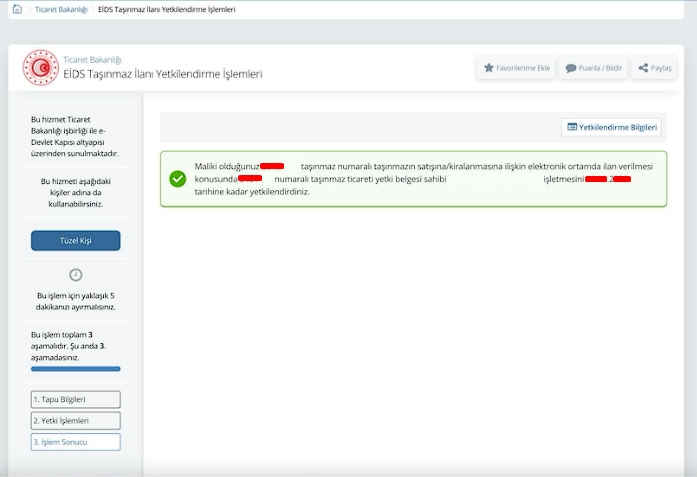Click the 5 dakika duration notice text
Screen dimensions: 697x477
point(75,301)
